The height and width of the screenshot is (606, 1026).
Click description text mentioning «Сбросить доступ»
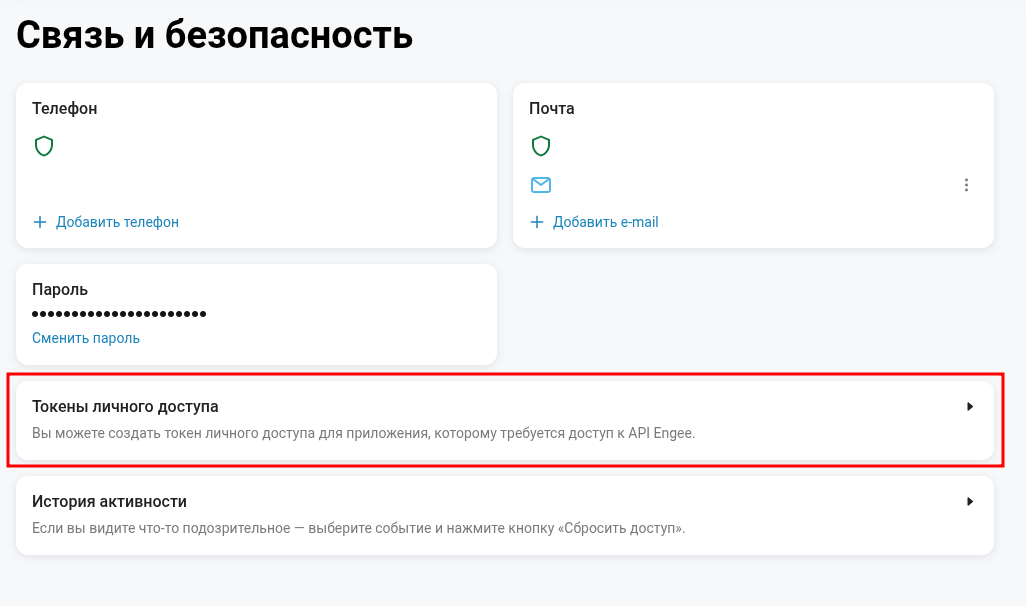click(359, 528)
